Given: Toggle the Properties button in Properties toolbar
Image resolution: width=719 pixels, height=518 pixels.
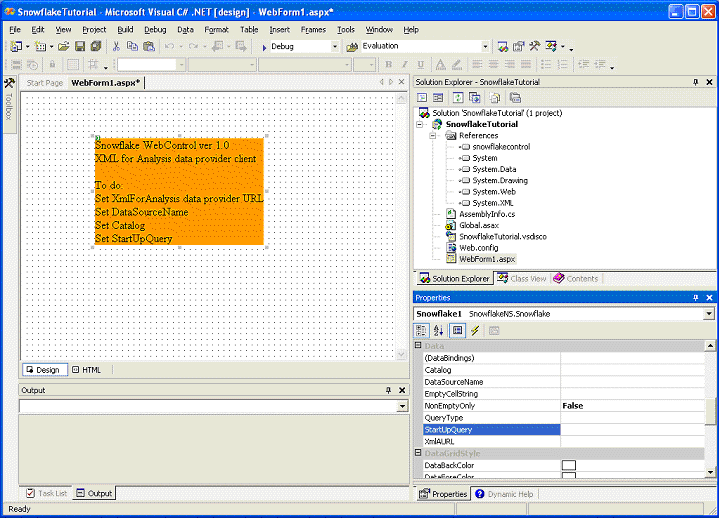Looking at the screenshot, I should pyautogui.click(x=458, y=331).
